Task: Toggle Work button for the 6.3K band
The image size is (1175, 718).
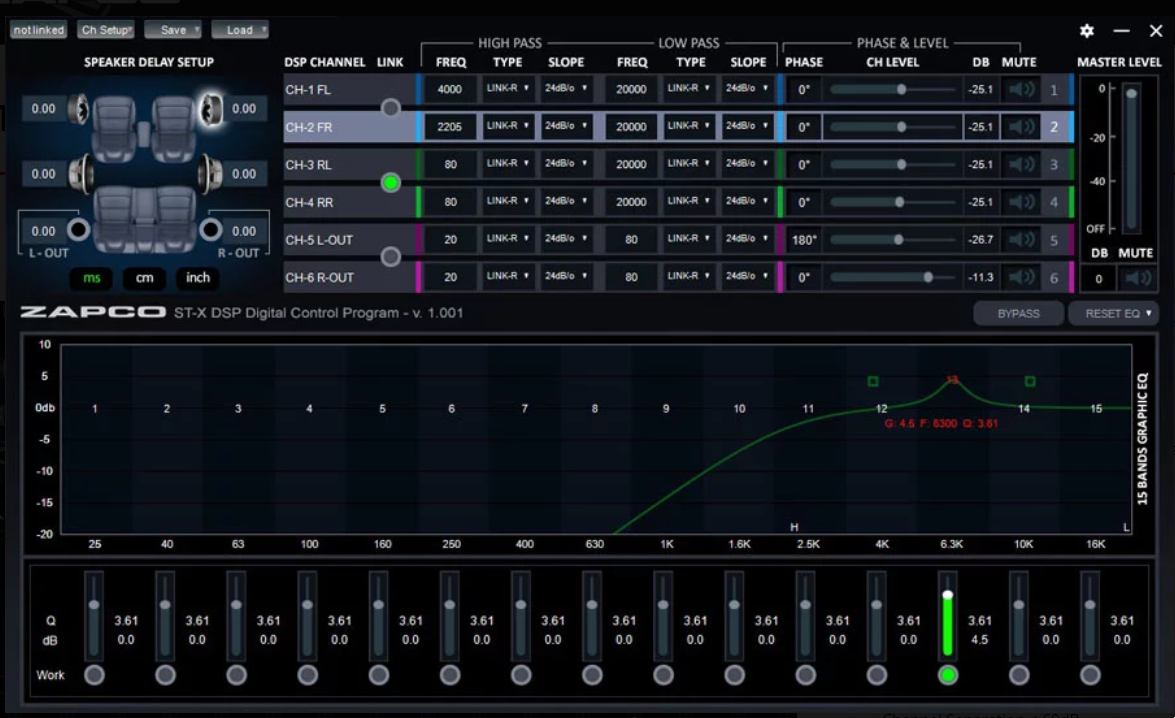Action: 948,675
